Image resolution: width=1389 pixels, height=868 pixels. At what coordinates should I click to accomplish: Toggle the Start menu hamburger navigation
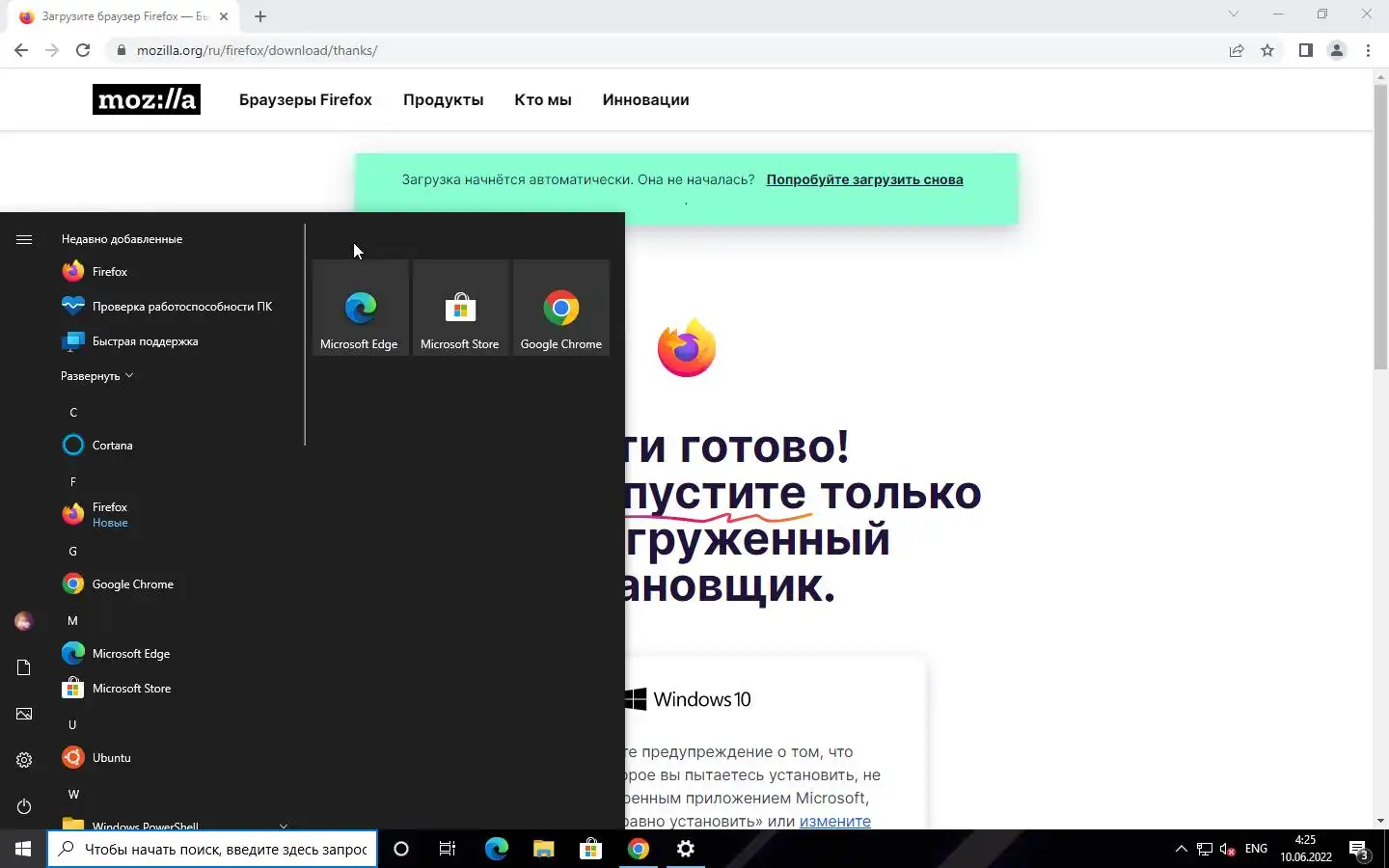(x=24, y=239)
